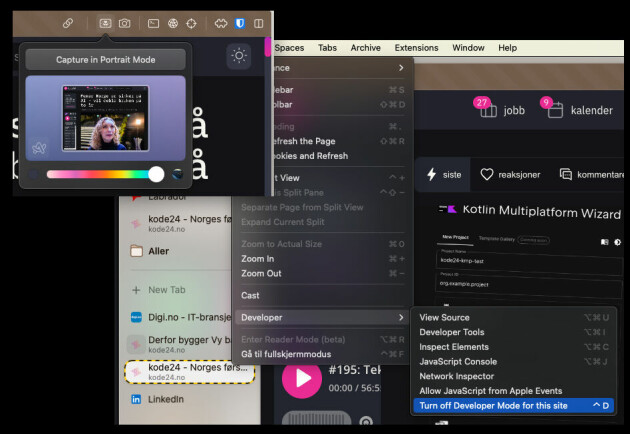Open the Spaces menu in menu bar
The width and height of the screenshot is (630, 434).
pyautogui.click(x=289, y=48)
